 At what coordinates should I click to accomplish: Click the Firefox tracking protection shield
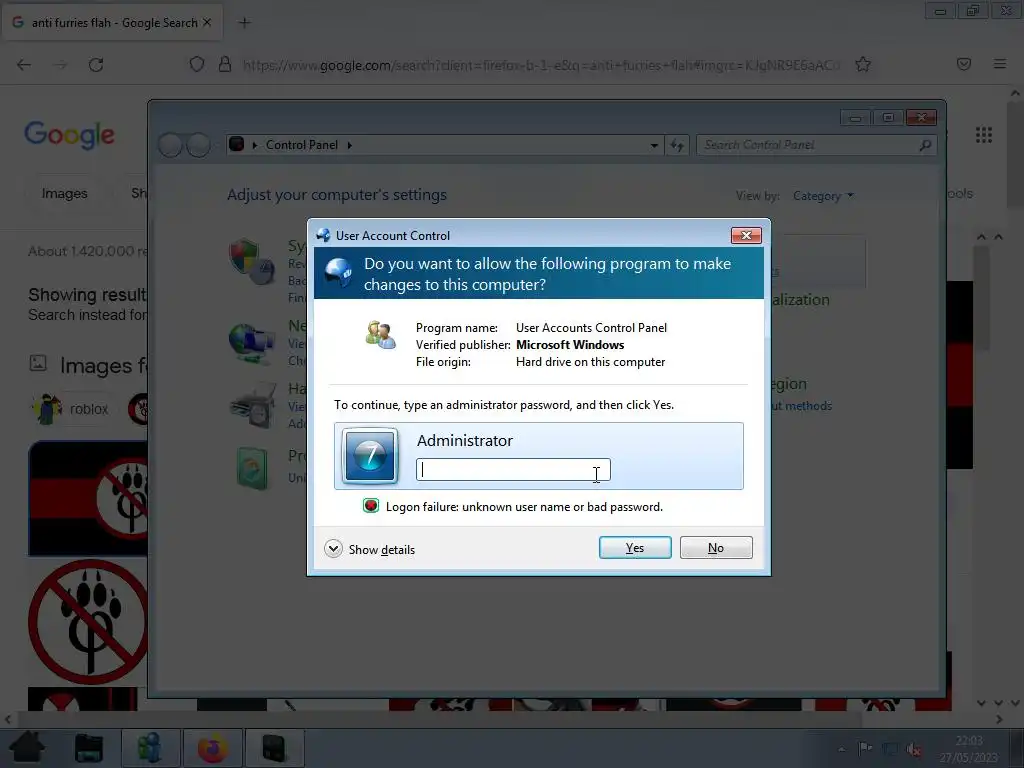tap(197, 64)
